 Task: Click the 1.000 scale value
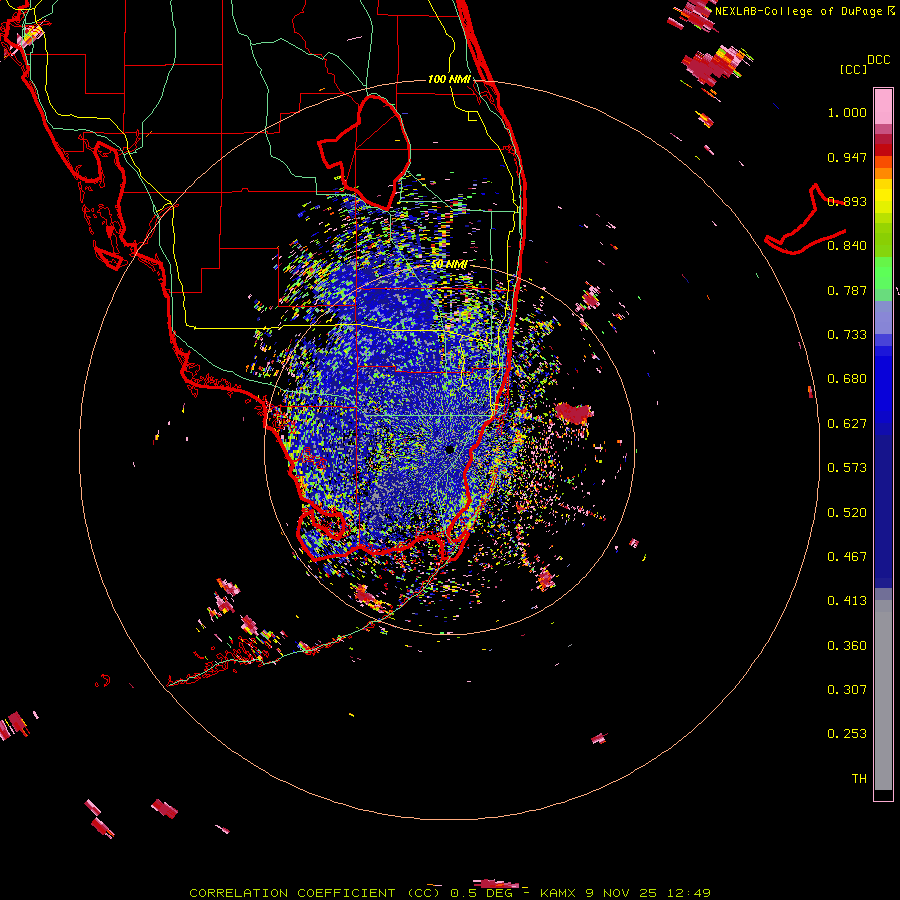tap(847, 112)
